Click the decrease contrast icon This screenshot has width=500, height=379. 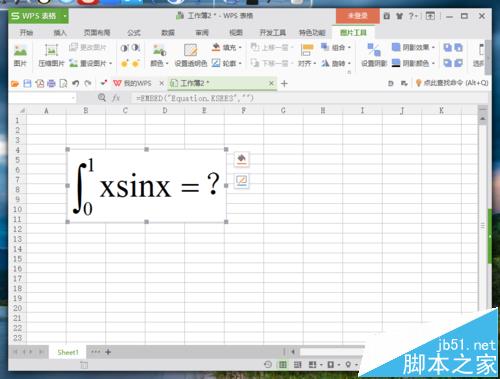(x=136, y=48)
